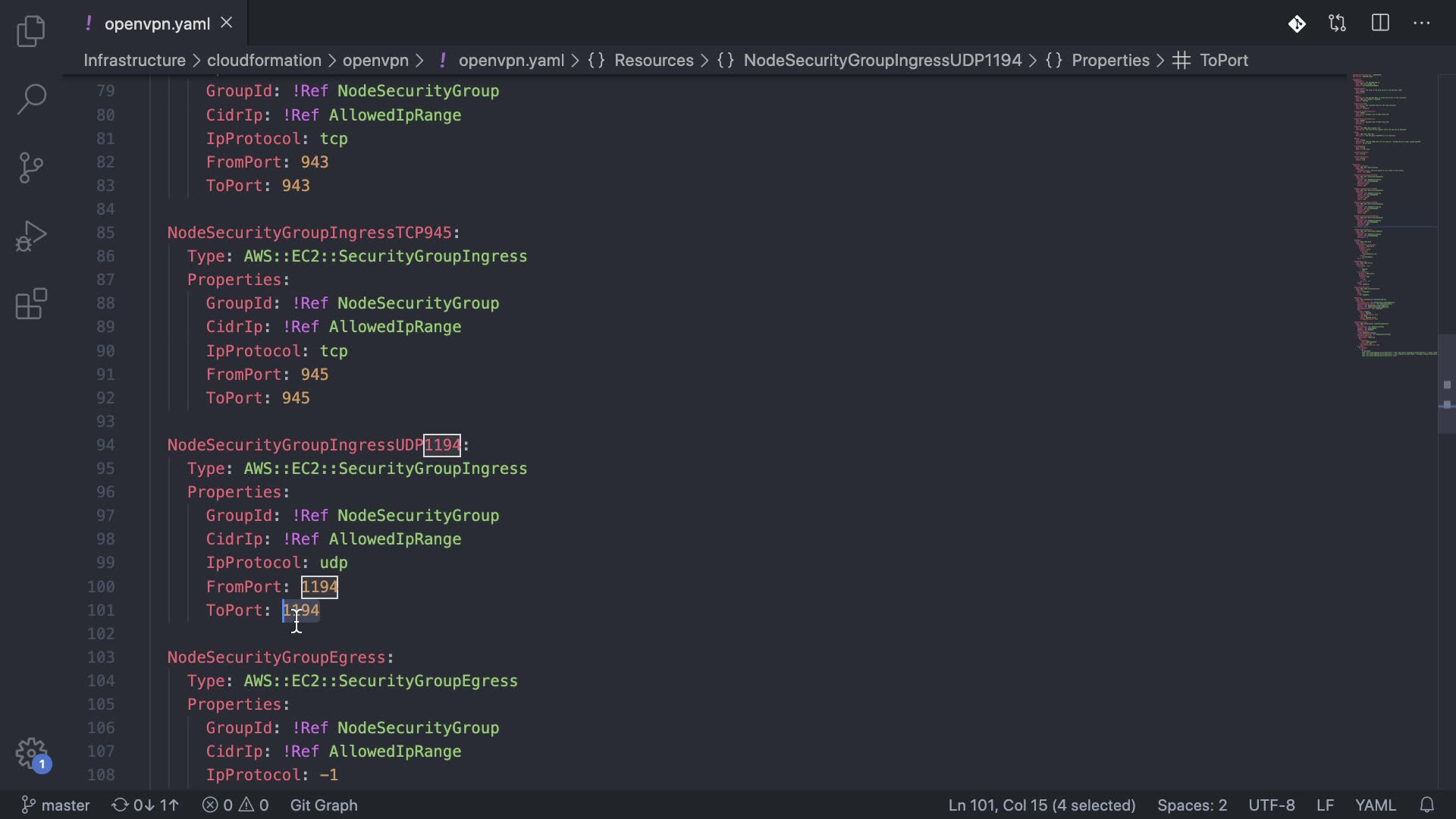Open the More Actions ellipsis menu
Viewport: 1456px width, 819px height.
[1422, 24]
